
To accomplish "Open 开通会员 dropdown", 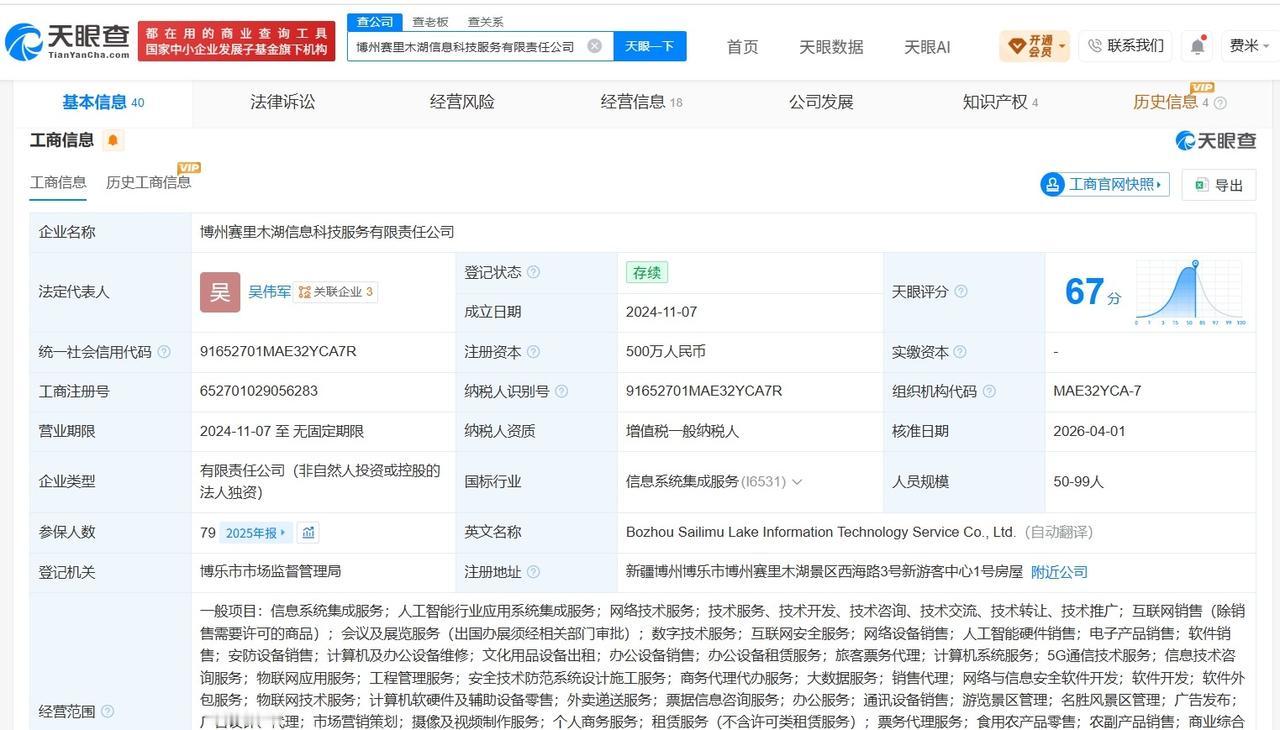I will (x=1034, y=46).
